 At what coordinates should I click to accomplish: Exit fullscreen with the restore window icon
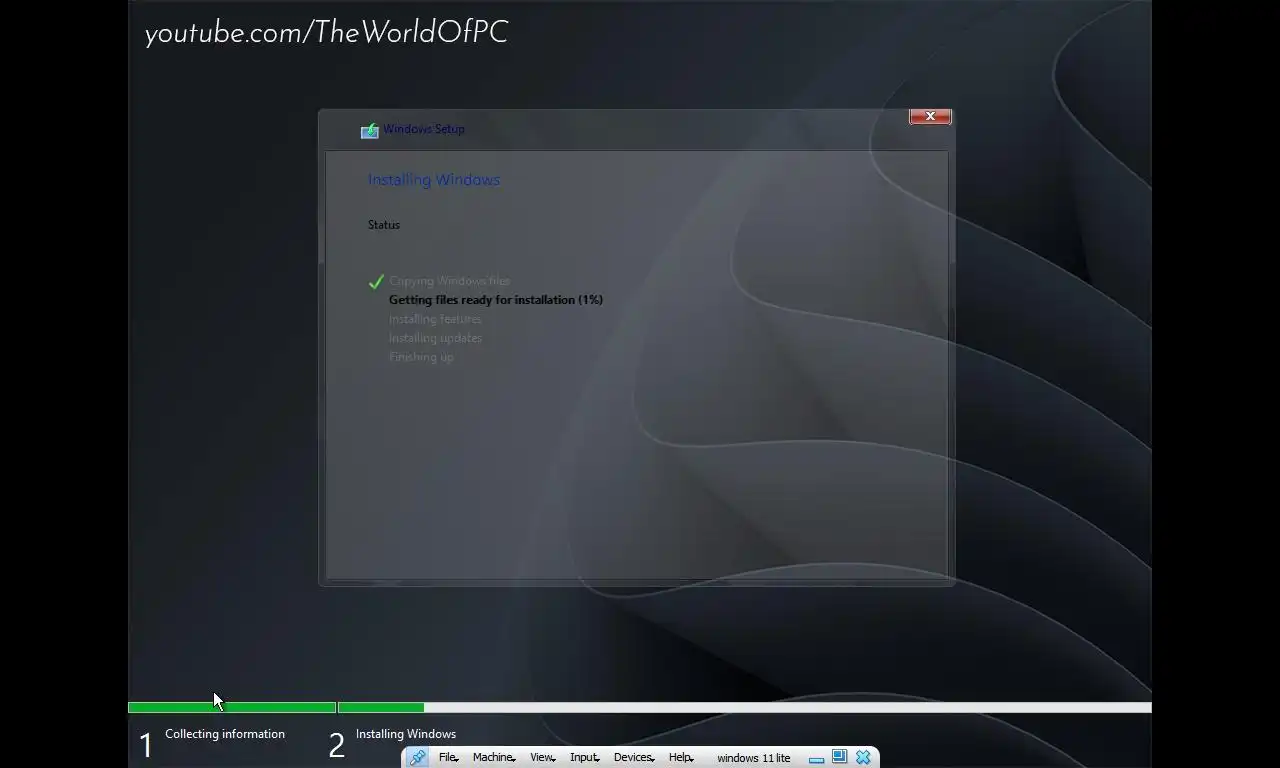pos(839,757)
